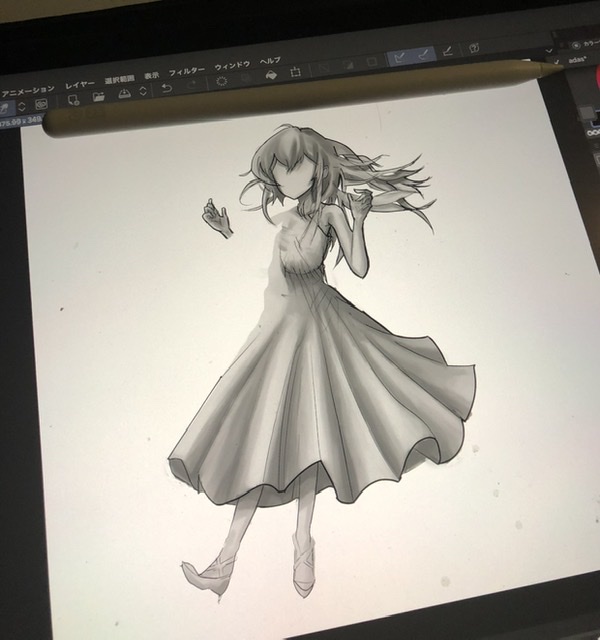Click the support help question icon

474,48
